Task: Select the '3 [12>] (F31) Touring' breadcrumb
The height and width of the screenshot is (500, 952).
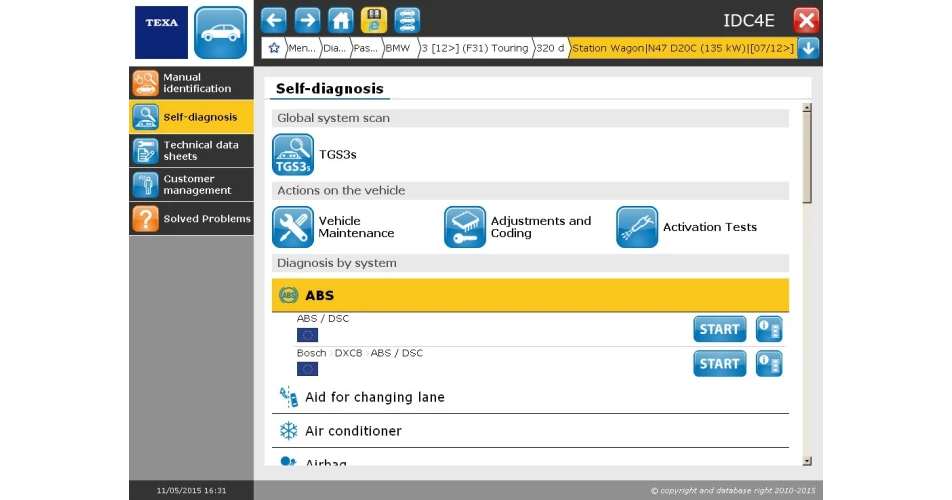Action: tap(475, 48)
